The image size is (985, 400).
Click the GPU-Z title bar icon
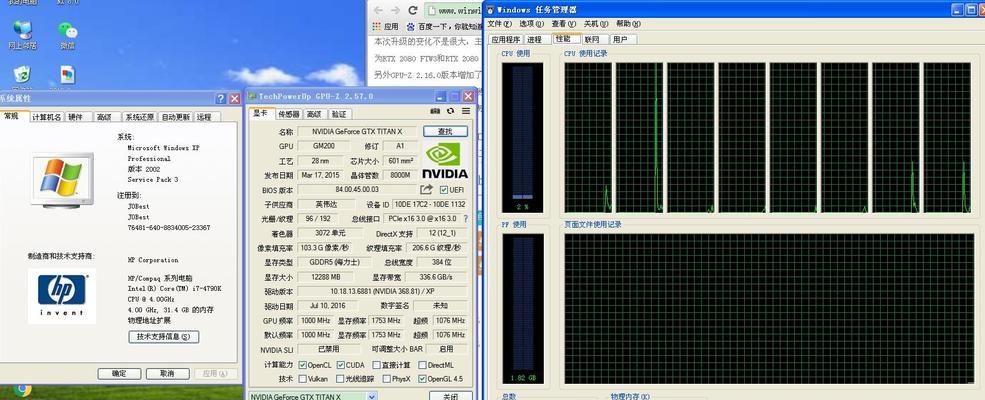pyautogui.click(x=252, y=96)
